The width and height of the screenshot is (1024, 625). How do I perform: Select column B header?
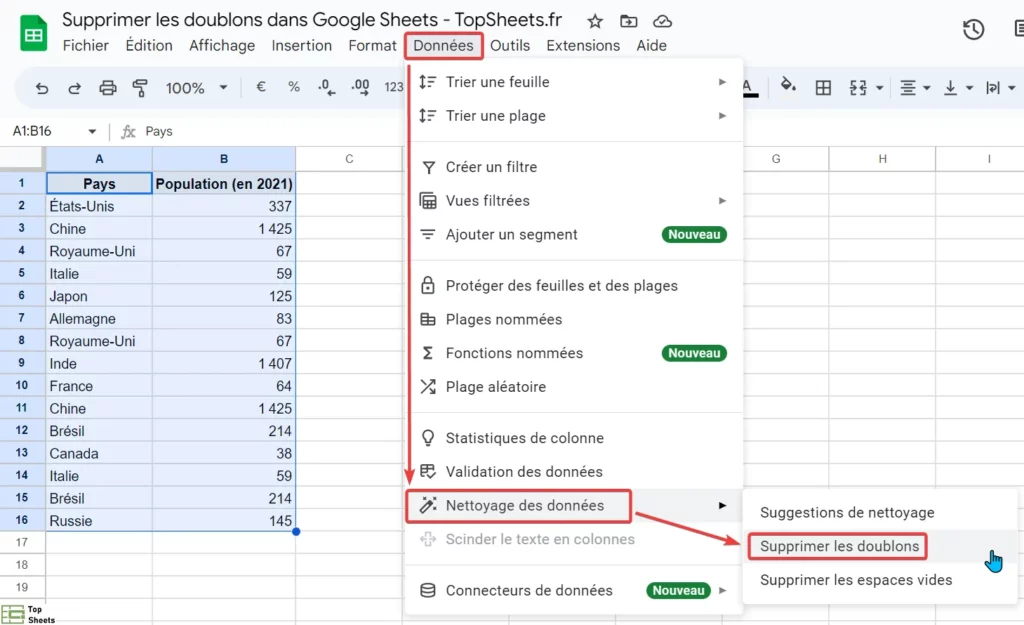(224, 159)
